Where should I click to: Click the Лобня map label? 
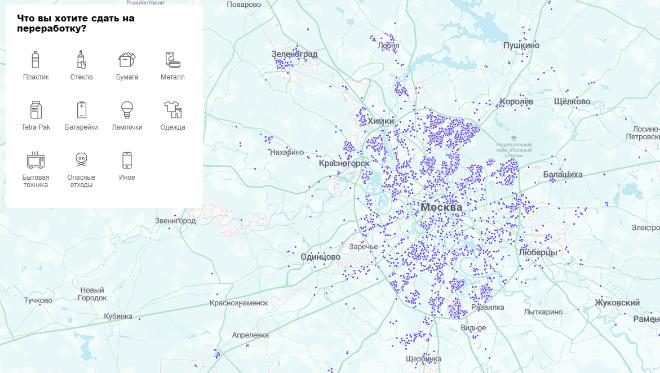(x=389, y=45)
